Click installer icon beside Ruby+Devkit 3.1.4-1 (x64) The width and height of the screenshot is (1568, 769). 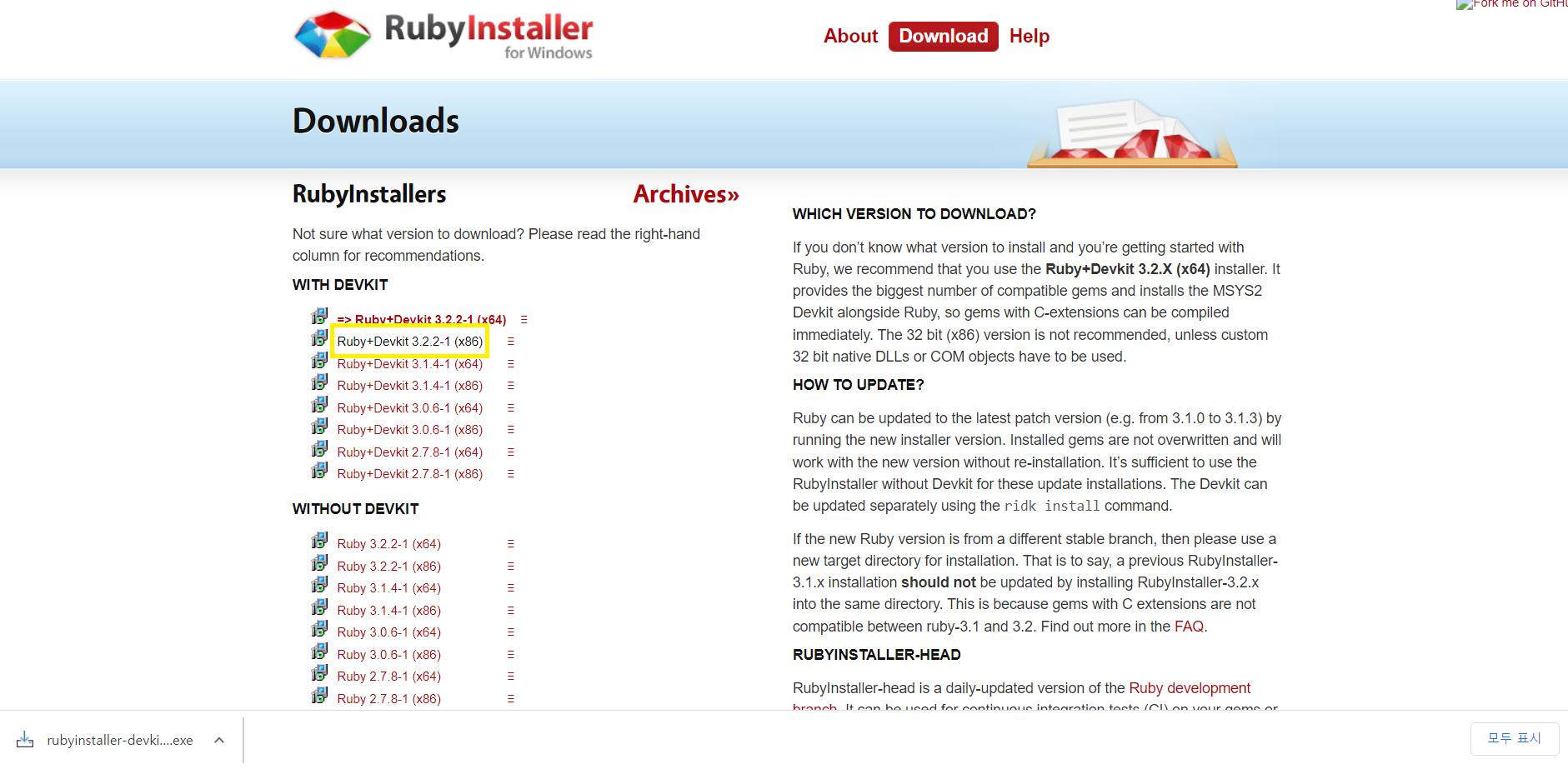[319, 361]
